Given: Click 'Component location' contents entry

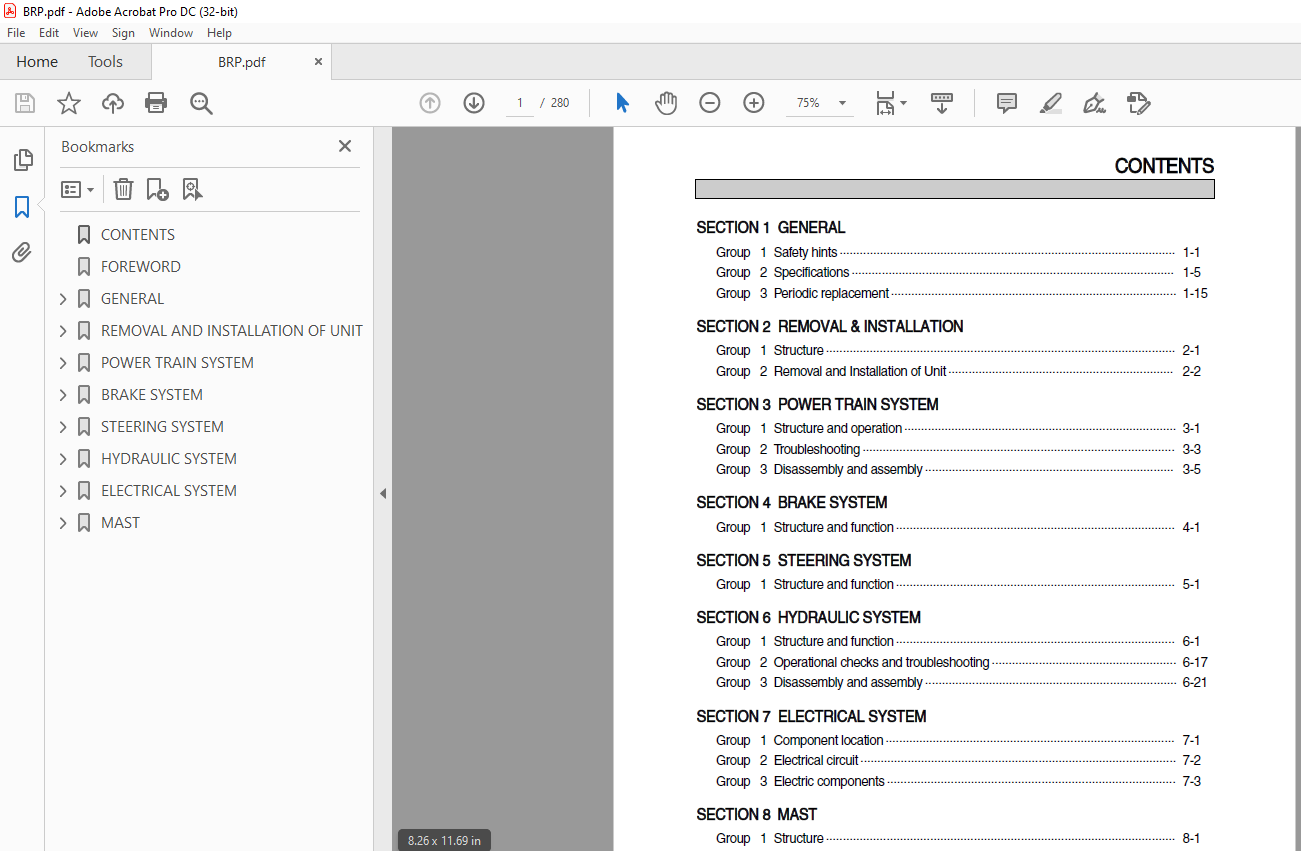Looking at the screenshot, I should [x=828, y=741].
